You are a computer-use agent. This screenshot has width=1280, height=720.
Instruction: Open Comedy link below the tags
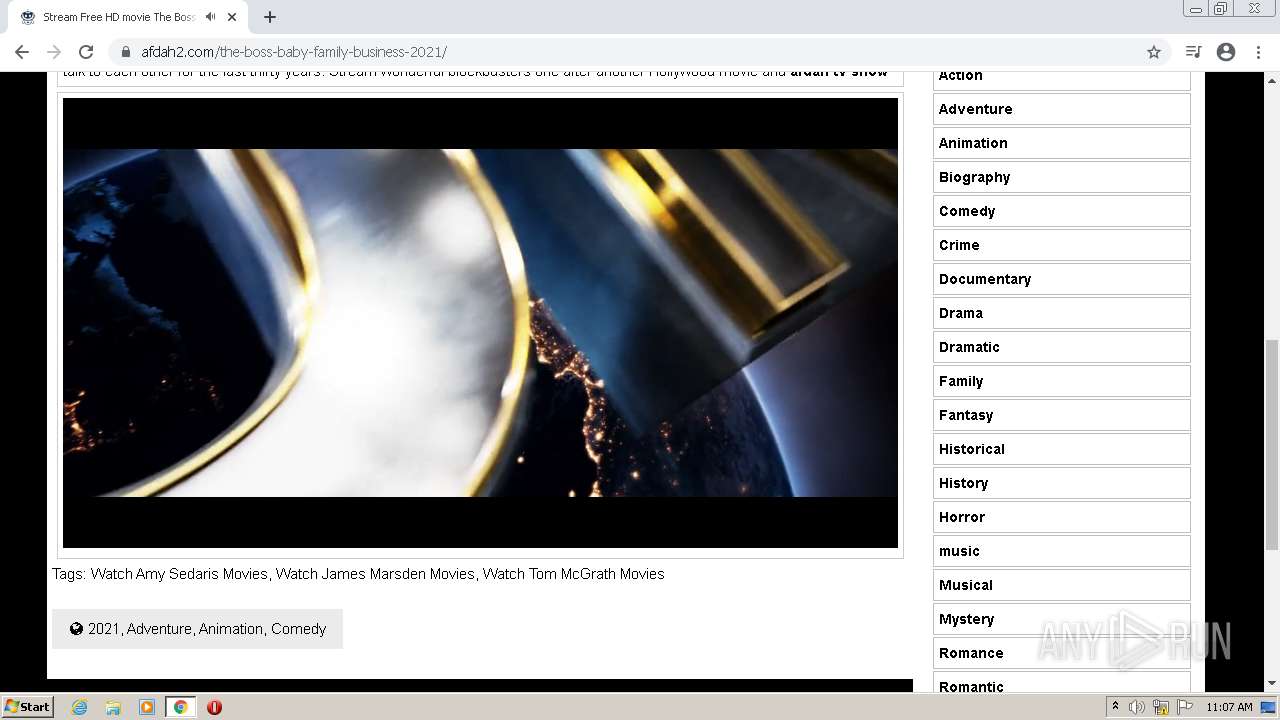coord(298,629)
